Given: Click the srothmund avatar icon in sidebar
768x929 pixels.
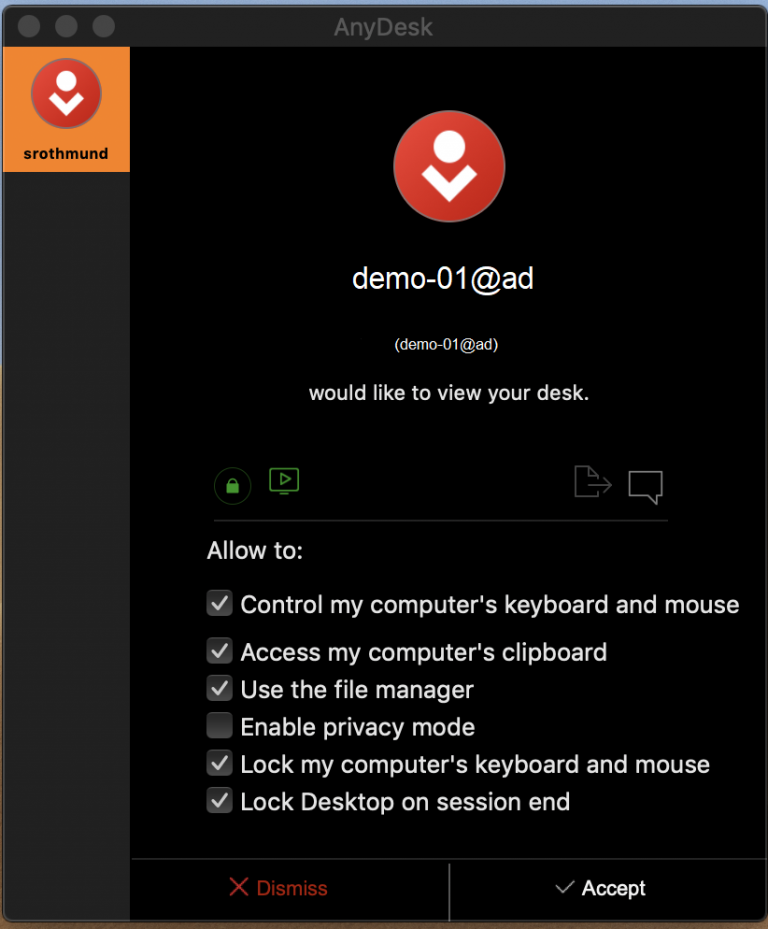Looking at the screenshot, I should point(66,93).
